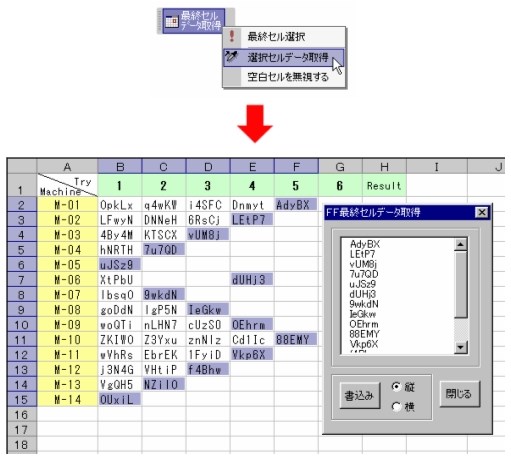Click the 閉じる button

point(459,394)
